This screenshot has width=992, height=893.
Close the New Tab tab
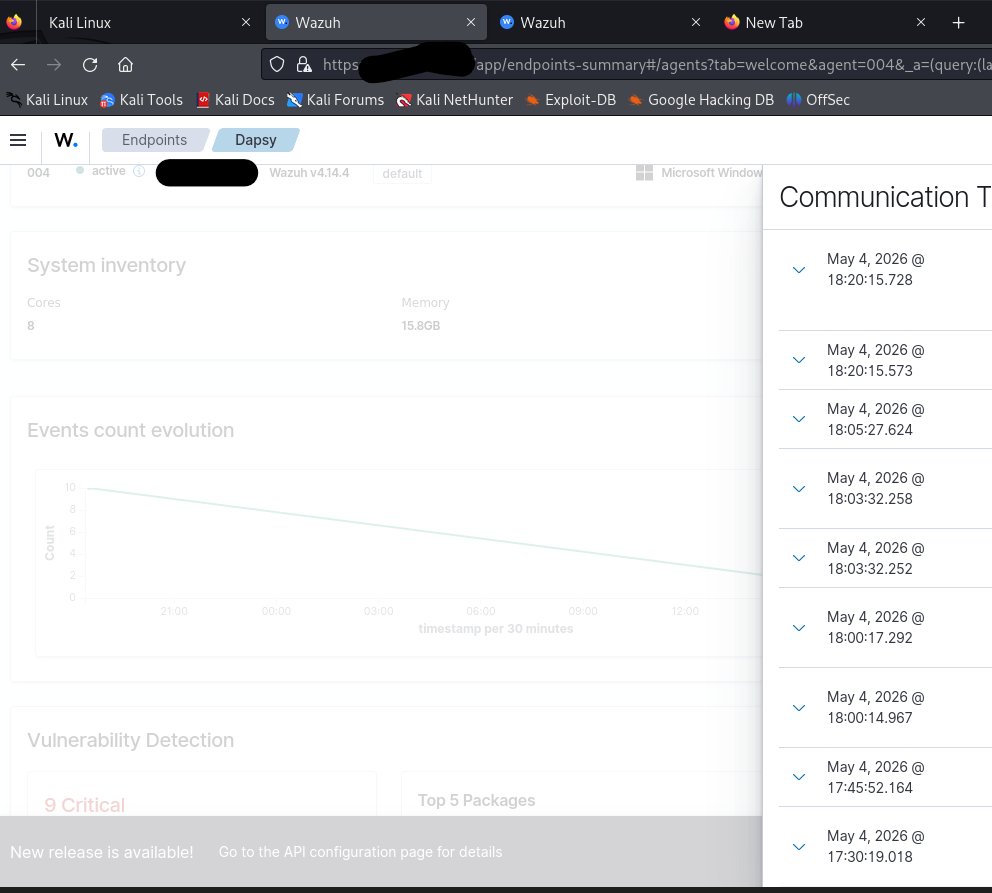coord(921,22)
